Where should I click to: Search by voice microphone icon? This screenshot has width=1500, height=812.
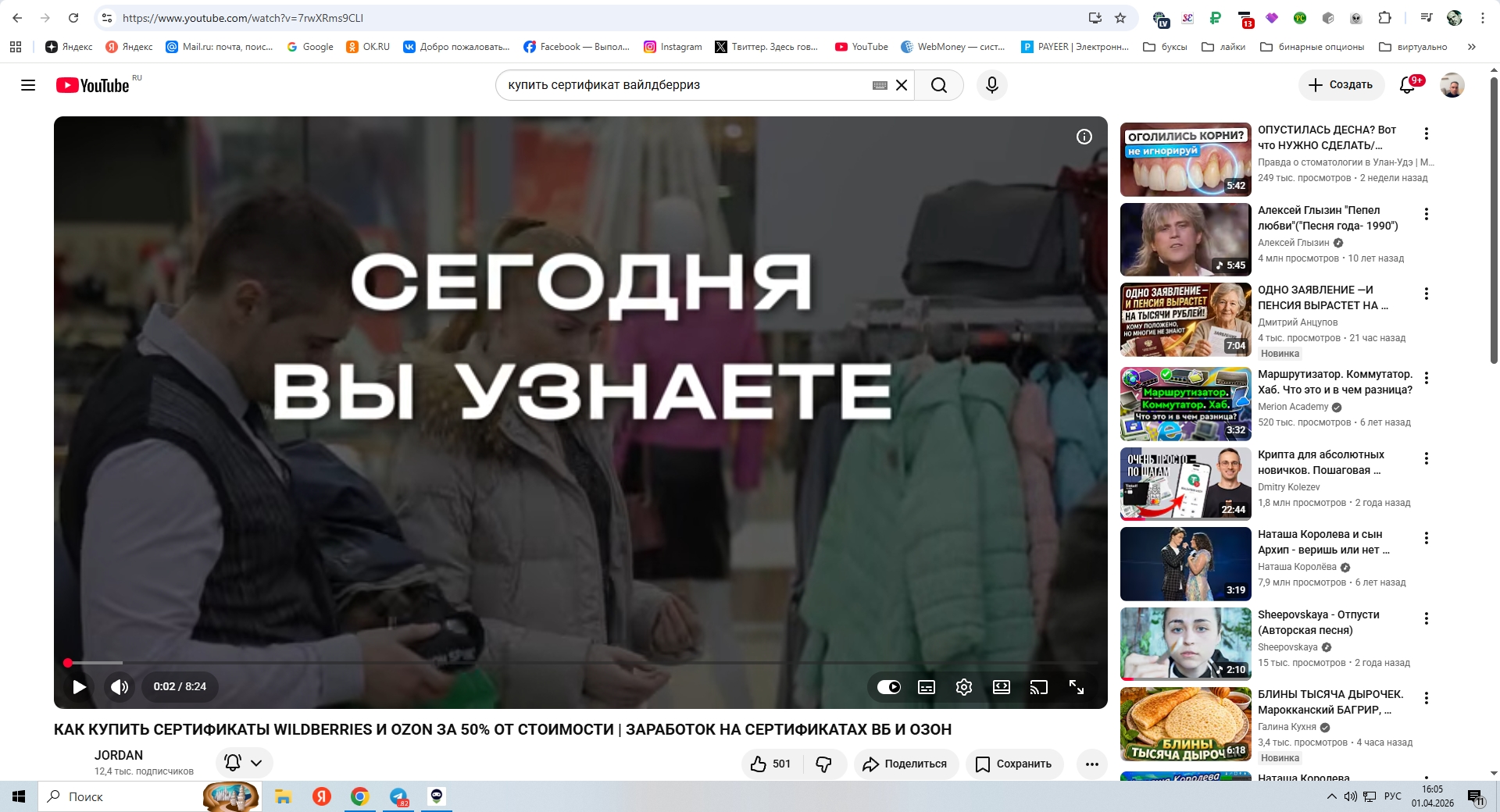coord(991,85)
